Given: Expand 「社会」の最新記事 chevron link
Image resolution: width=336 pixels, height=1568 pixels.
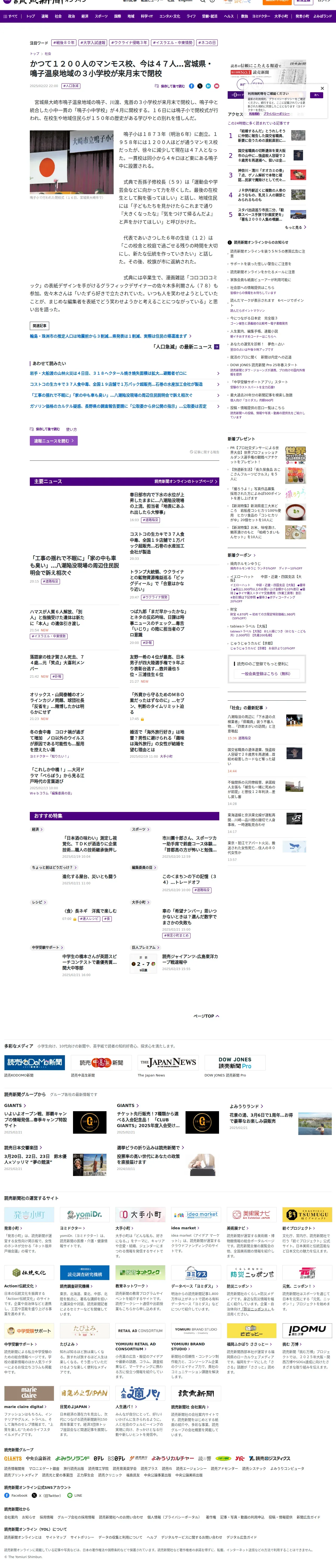Looking at the screenshot, I should click(248, 708).
